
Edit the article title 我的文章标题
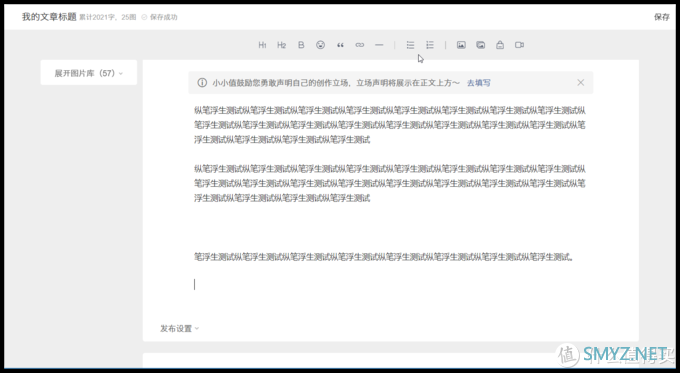click(49, 17)
